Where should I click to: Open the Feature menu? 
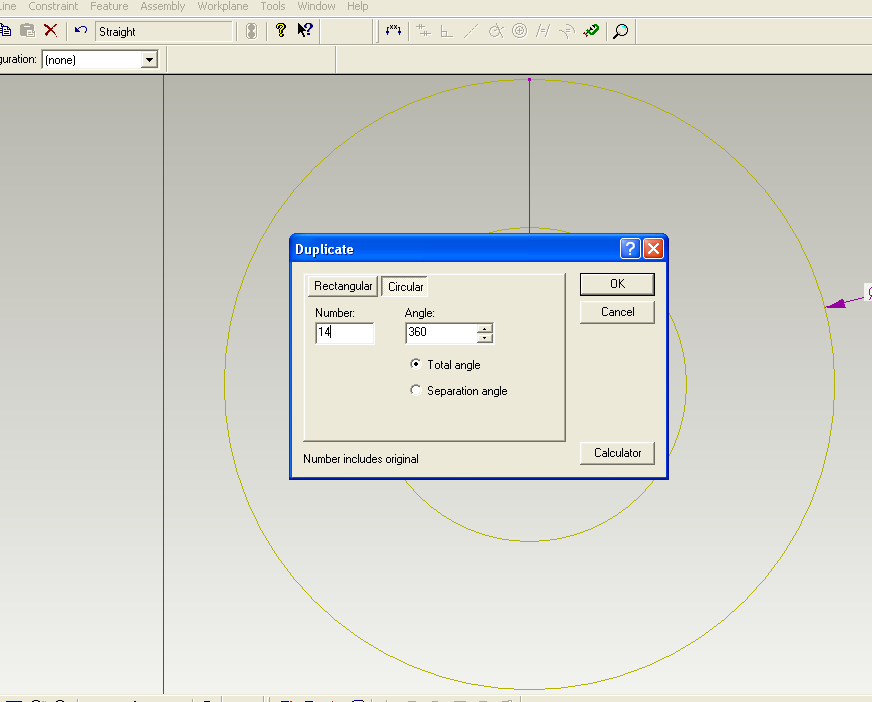[109, 6]
